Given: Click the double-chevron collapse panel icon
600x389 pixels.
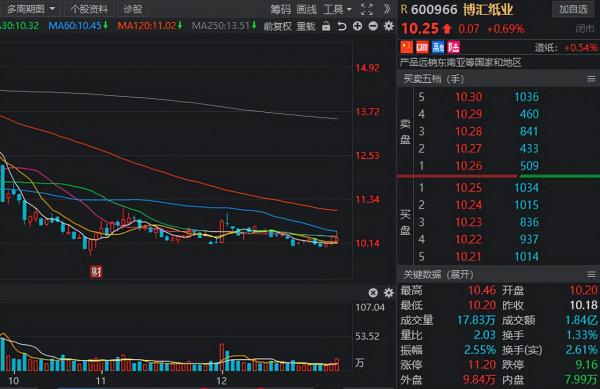Looking at the screenshot, I should coord(387,9).
